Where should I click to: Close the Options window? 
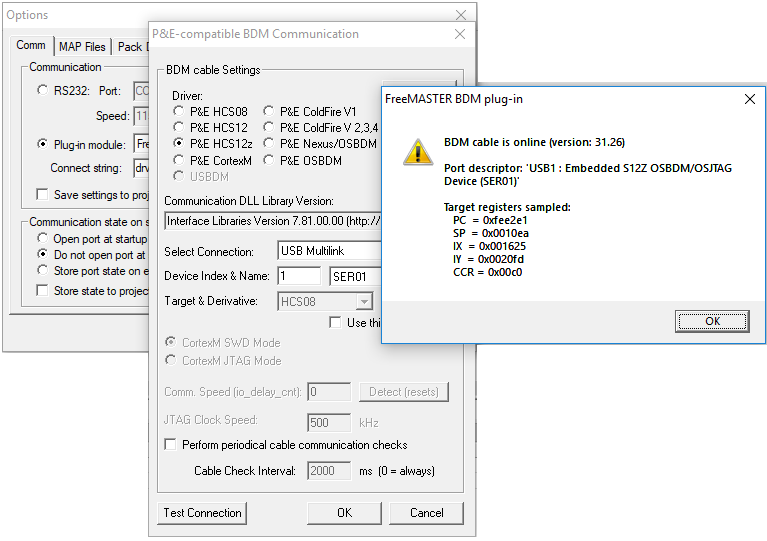(461, 15)
